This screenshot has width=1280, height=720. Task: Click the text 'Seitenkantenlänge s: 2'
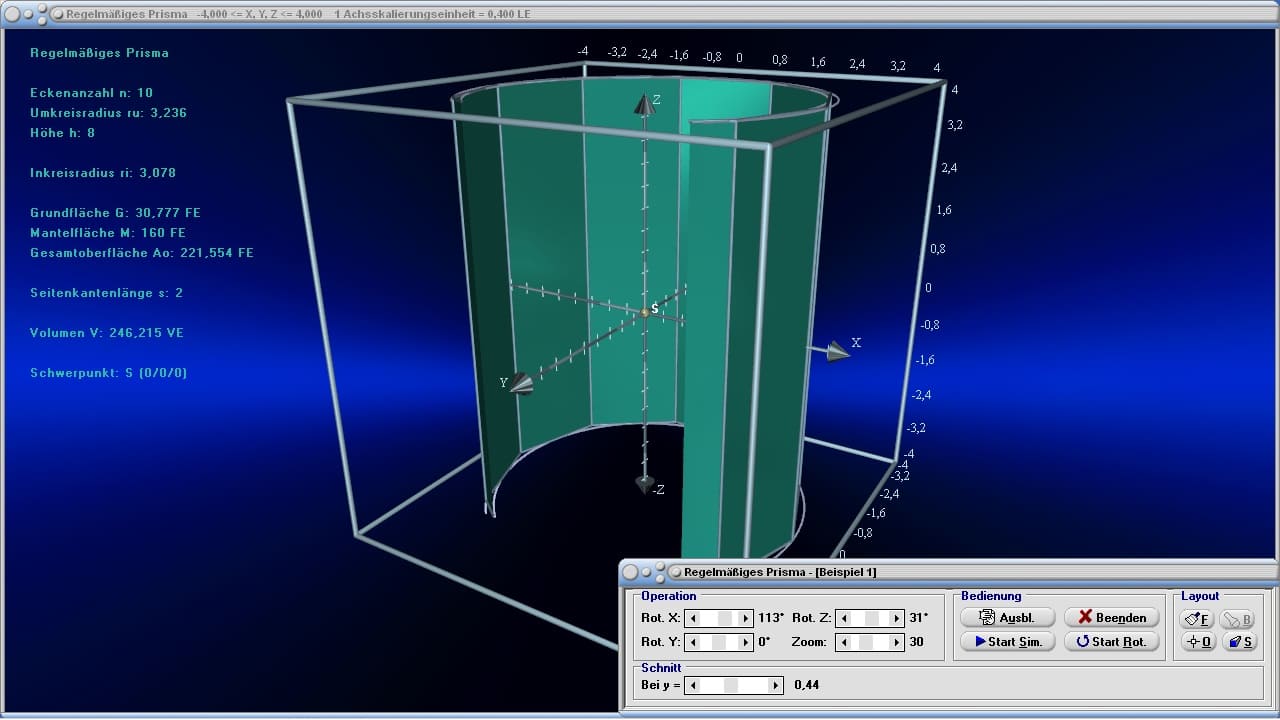coord(106,293)
